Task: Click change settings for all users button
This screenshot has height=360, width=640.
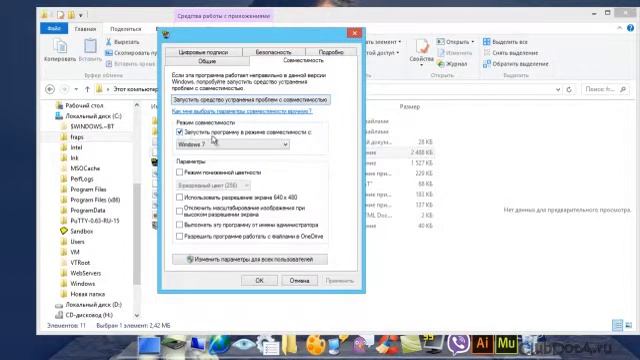Action: [250, 259]
